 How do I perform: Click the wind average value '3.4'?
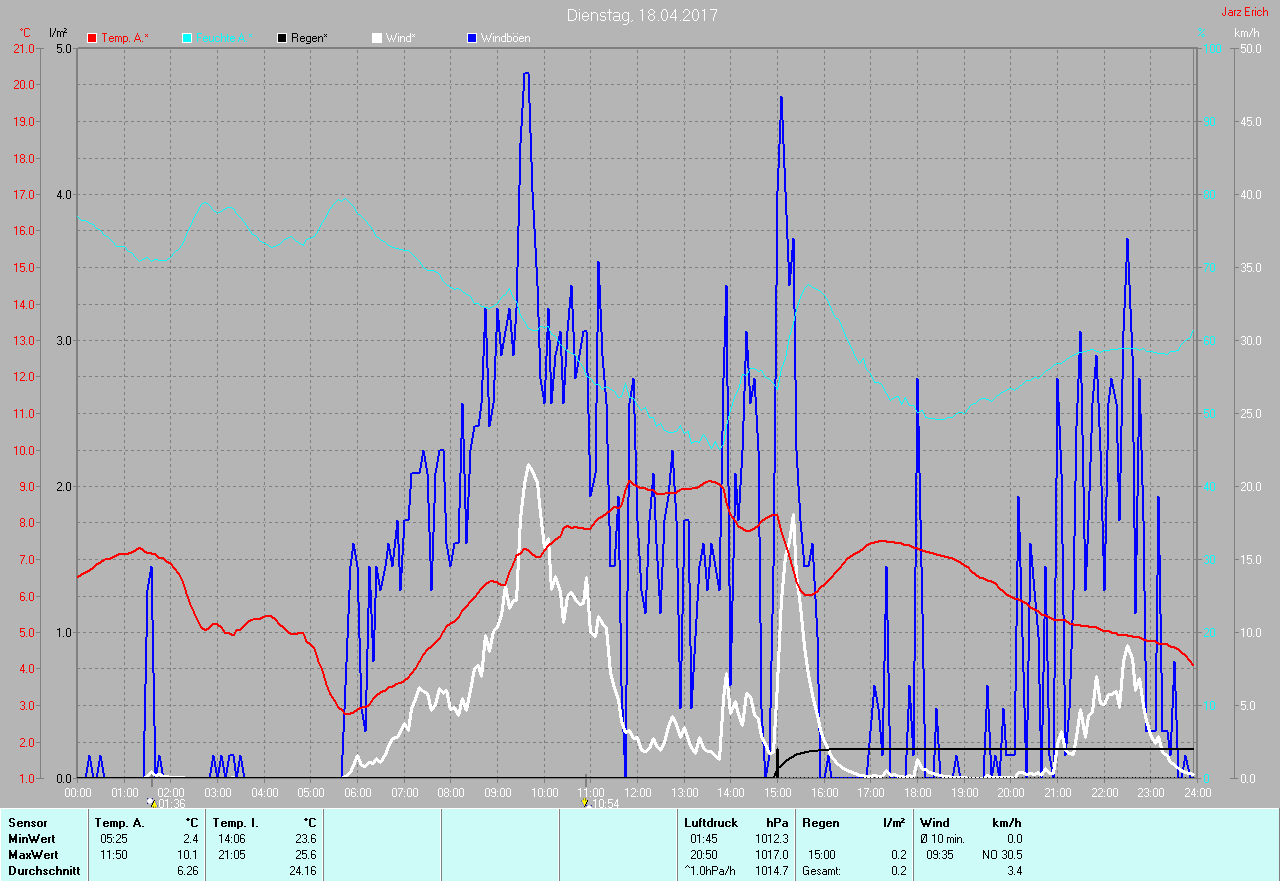[1014, 871]
